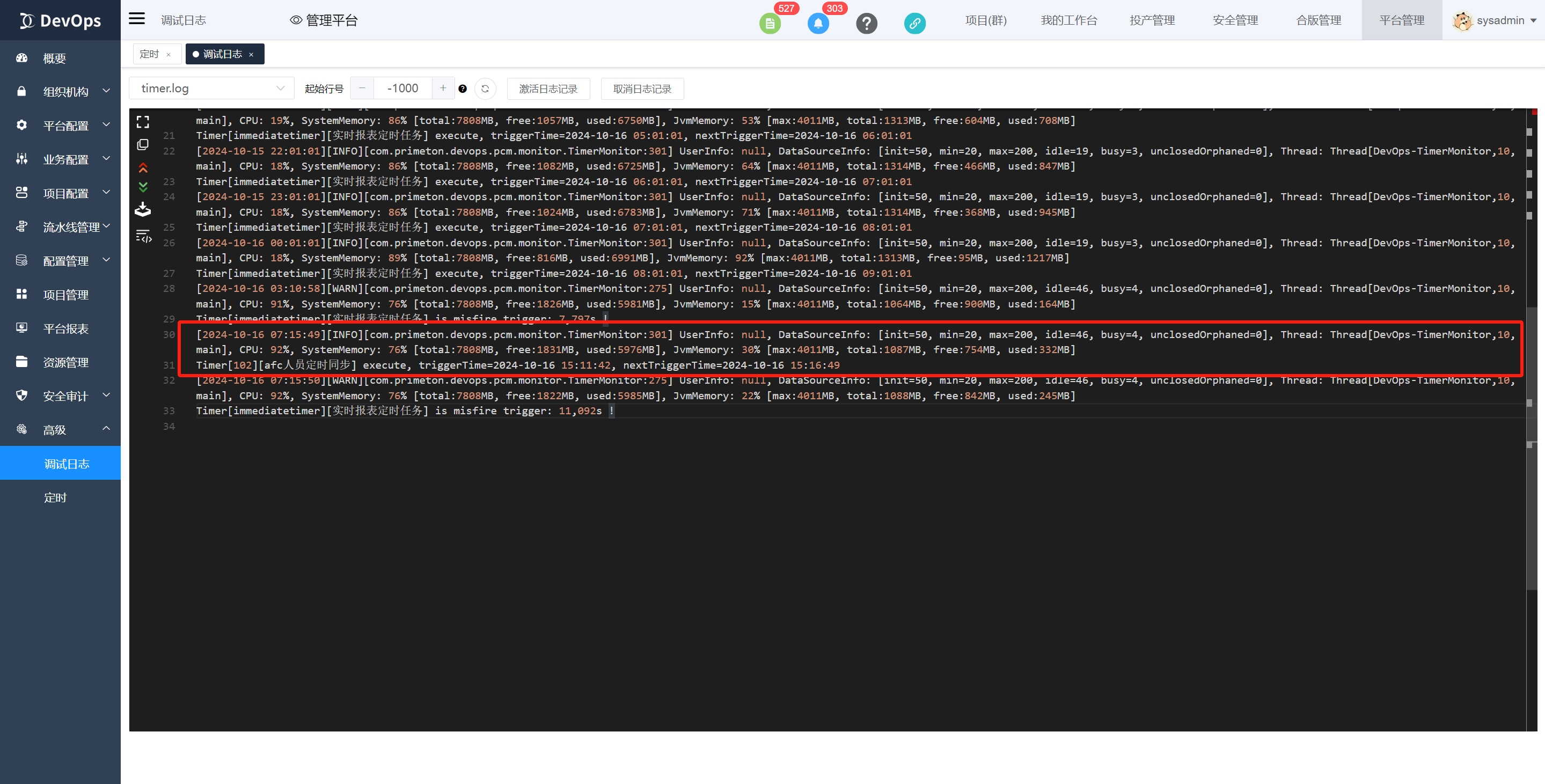Click the copy log content icon

[x=143, y=144]
